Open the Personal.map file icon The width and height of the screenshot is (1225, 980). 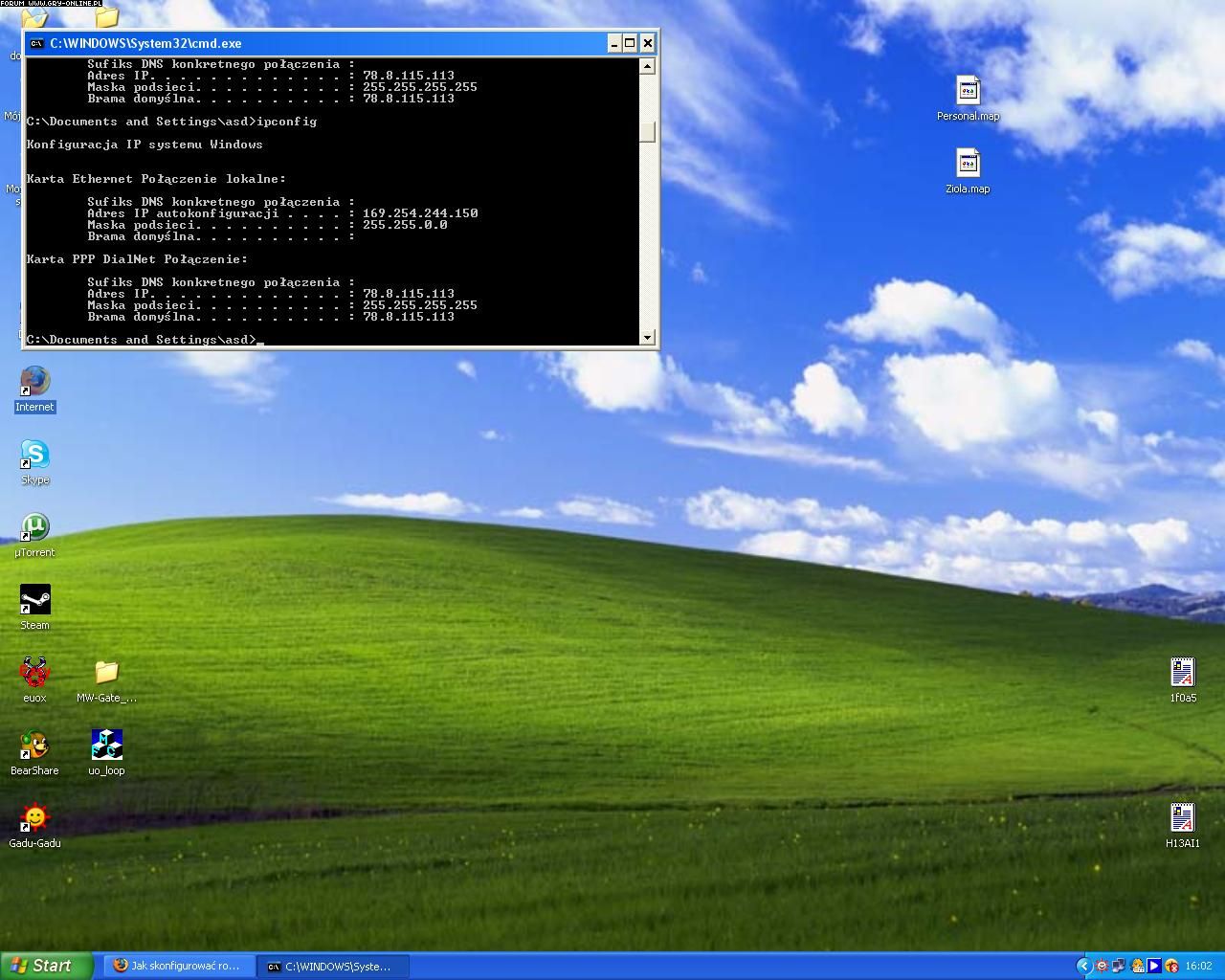tap(968, 99)
